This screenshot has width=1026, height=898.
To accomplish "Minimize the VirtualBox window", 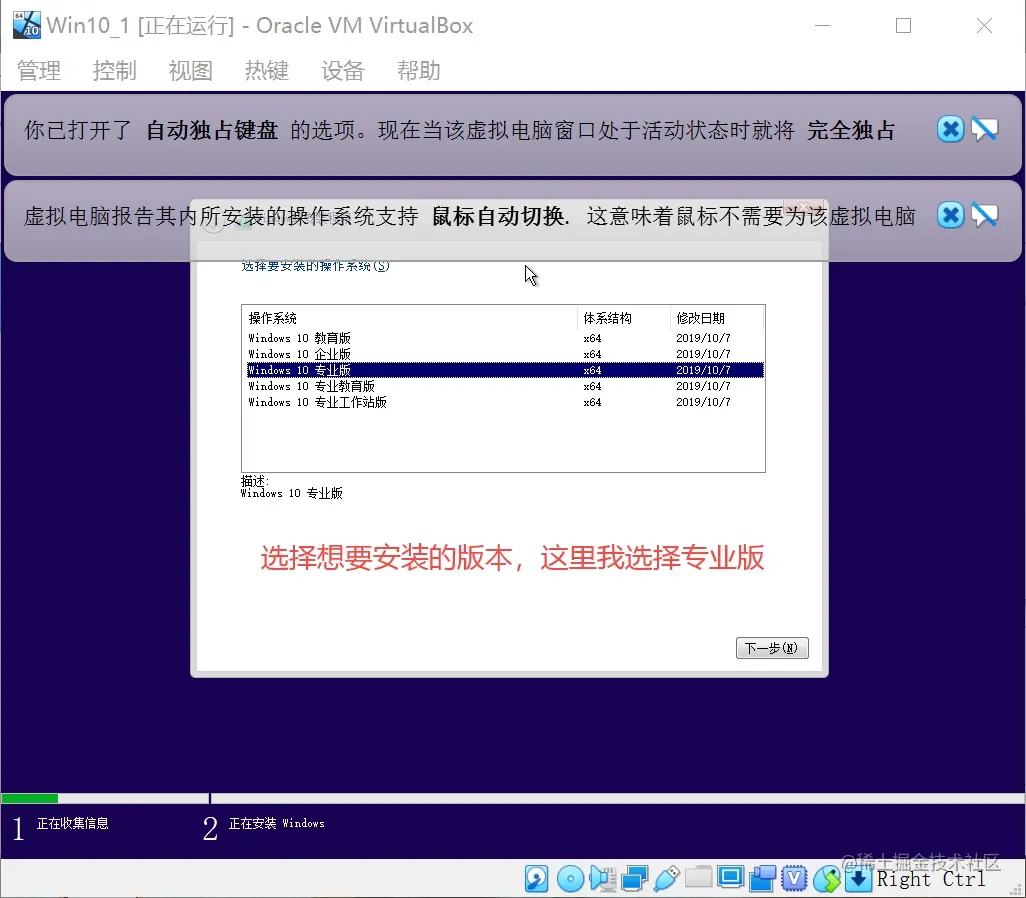I will [823, 26].
